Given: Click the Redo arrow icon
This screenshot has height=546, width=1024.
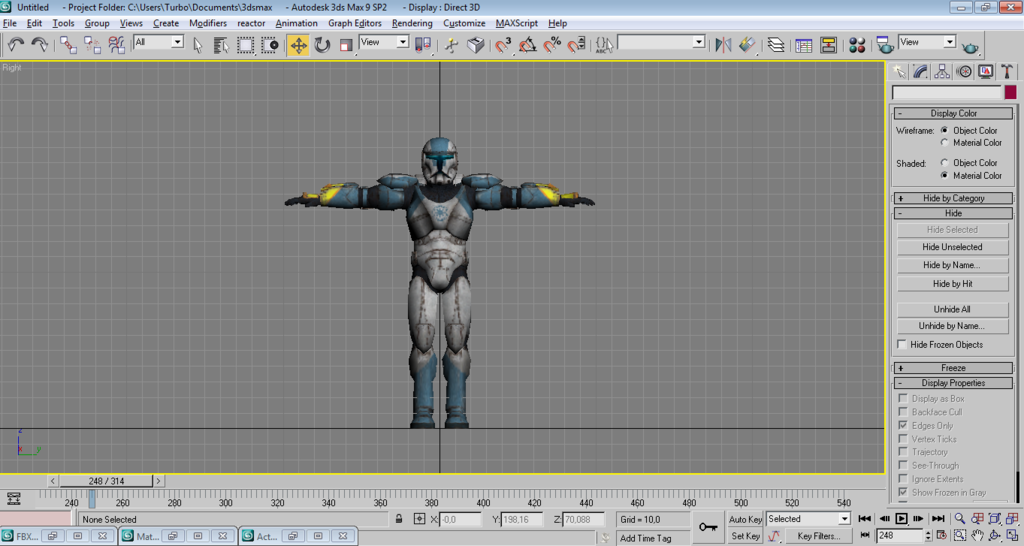Looking at the screenshot, I should click(40, 44).
